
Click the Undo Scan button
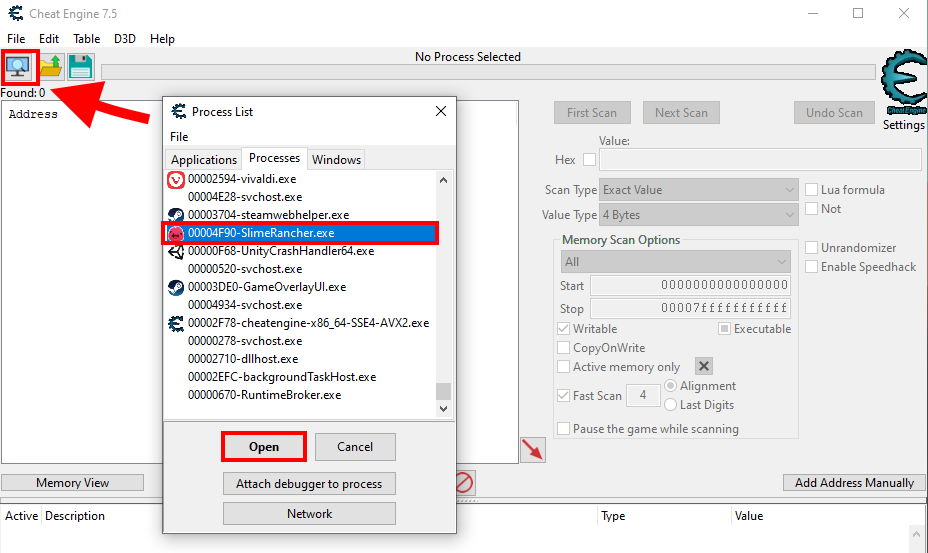pos(834,112)
